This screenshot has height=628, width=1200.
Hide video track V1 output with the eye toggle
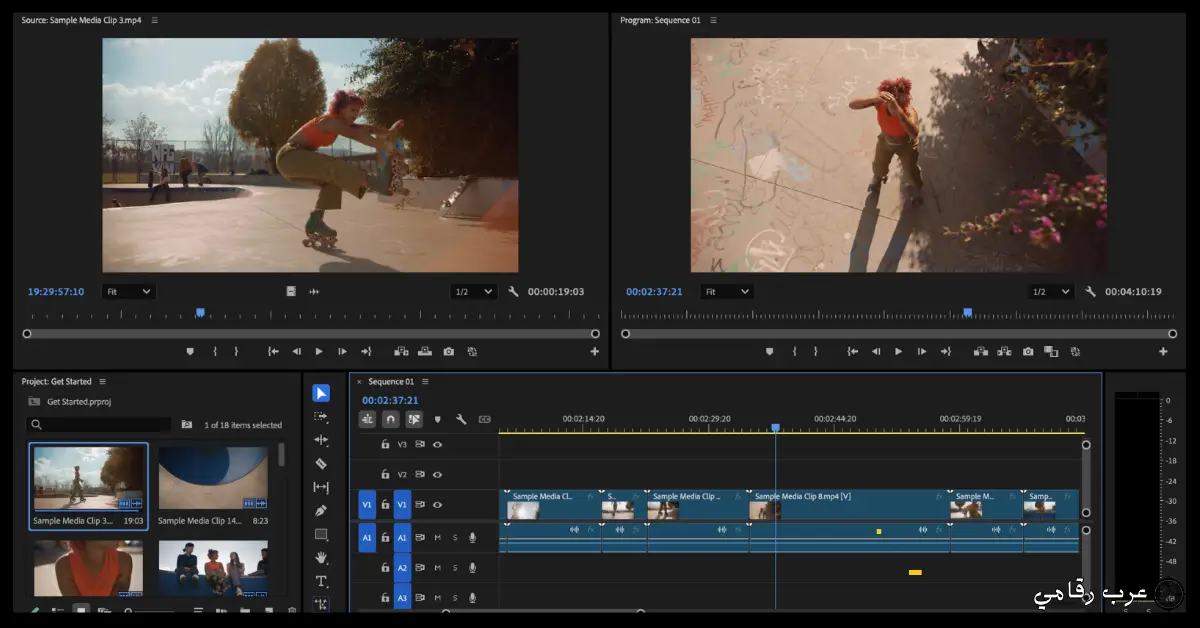tap(437, 505)
